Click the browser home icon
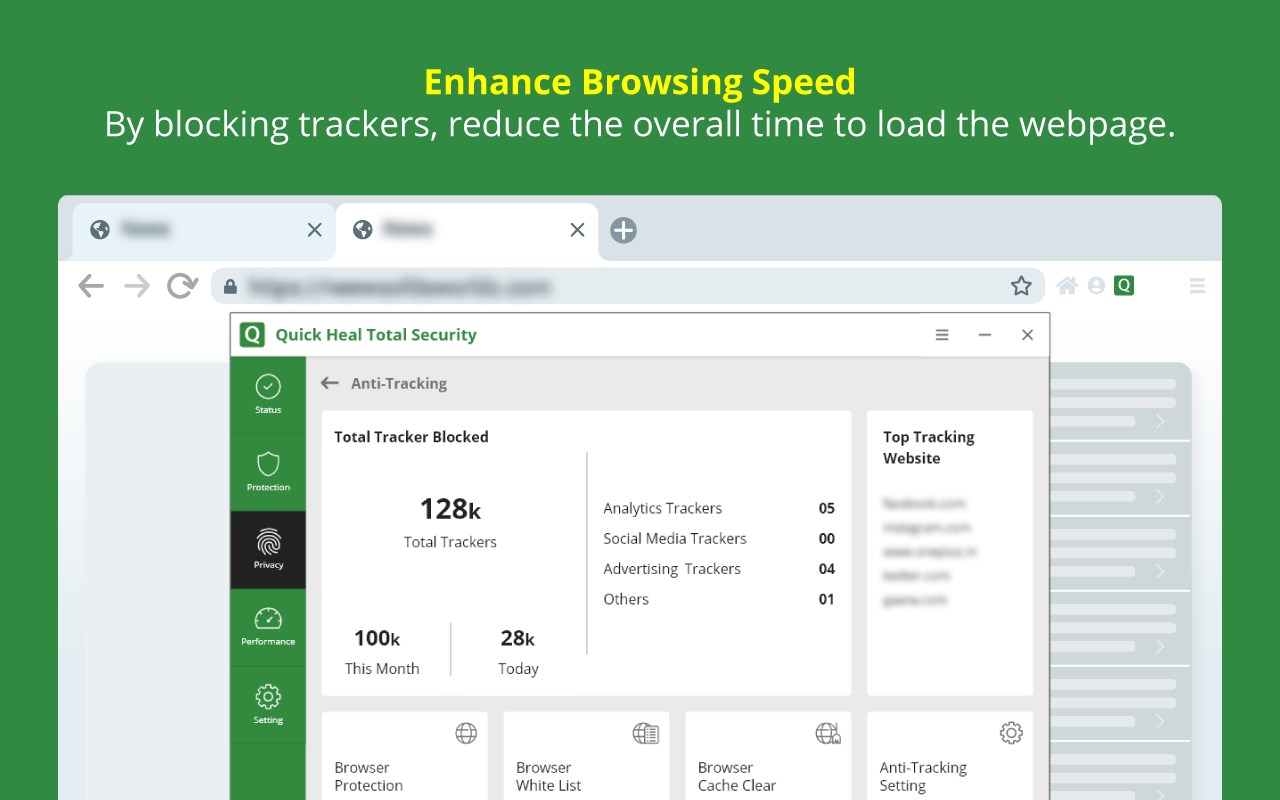The image size is (1280, 800). point(1067,286)
